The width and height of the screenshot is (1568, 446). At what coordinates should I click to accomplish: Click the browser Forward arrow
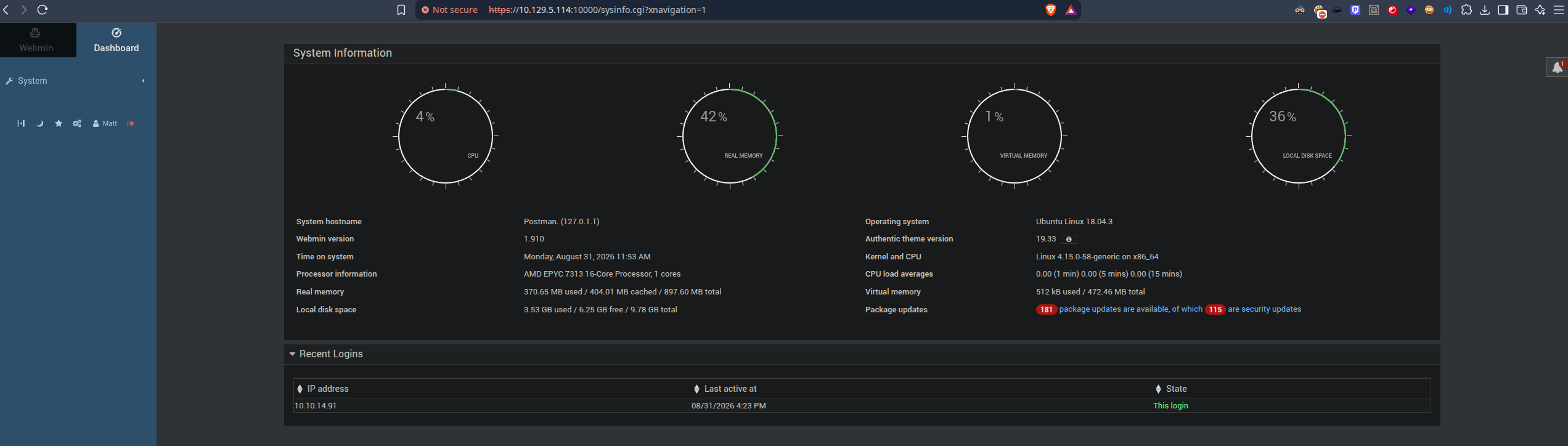pos(24,10)
